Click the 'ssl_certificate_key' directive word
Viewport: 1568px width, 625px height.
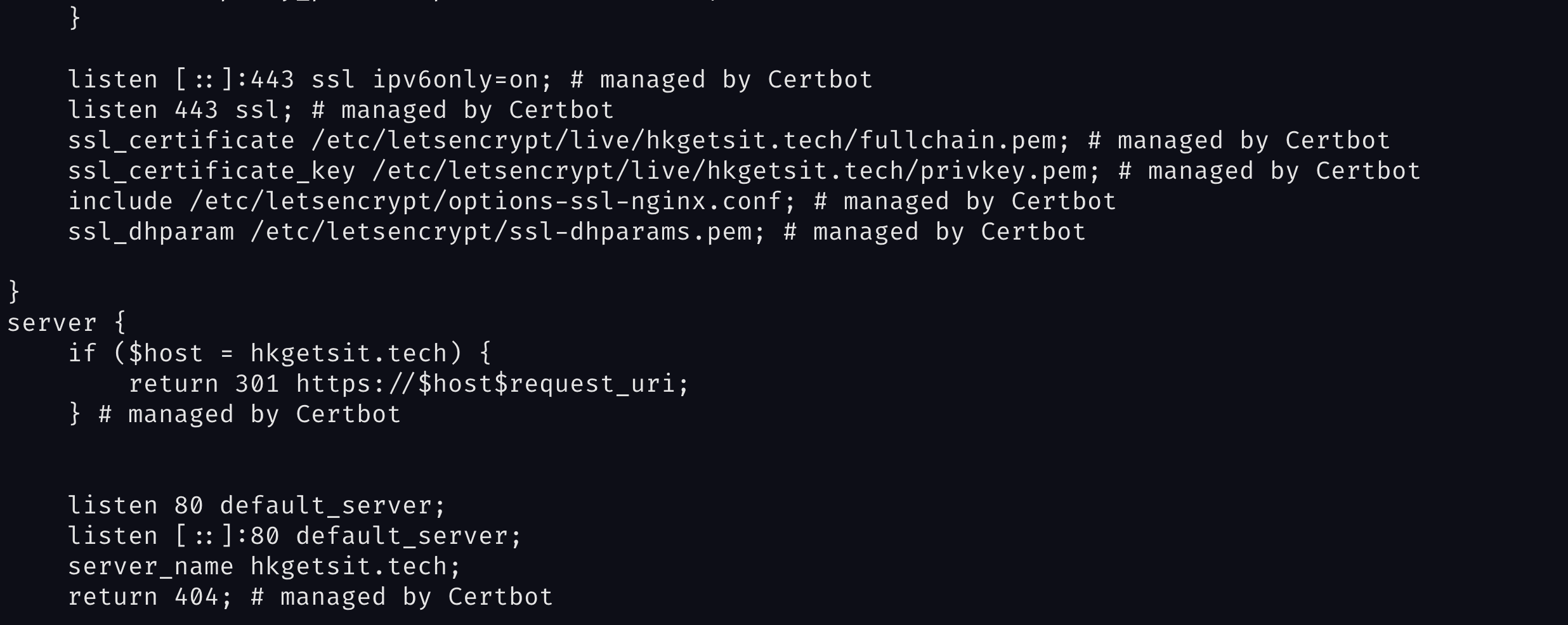click(x=211, y=171)
